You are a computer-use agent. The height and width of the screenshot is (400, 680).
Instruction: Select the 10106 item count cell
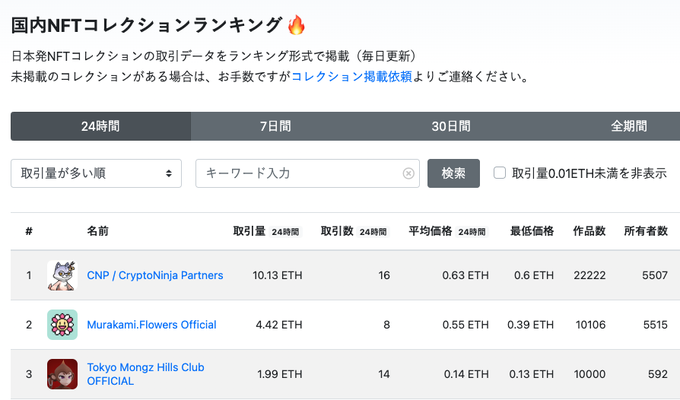(591, 325)
